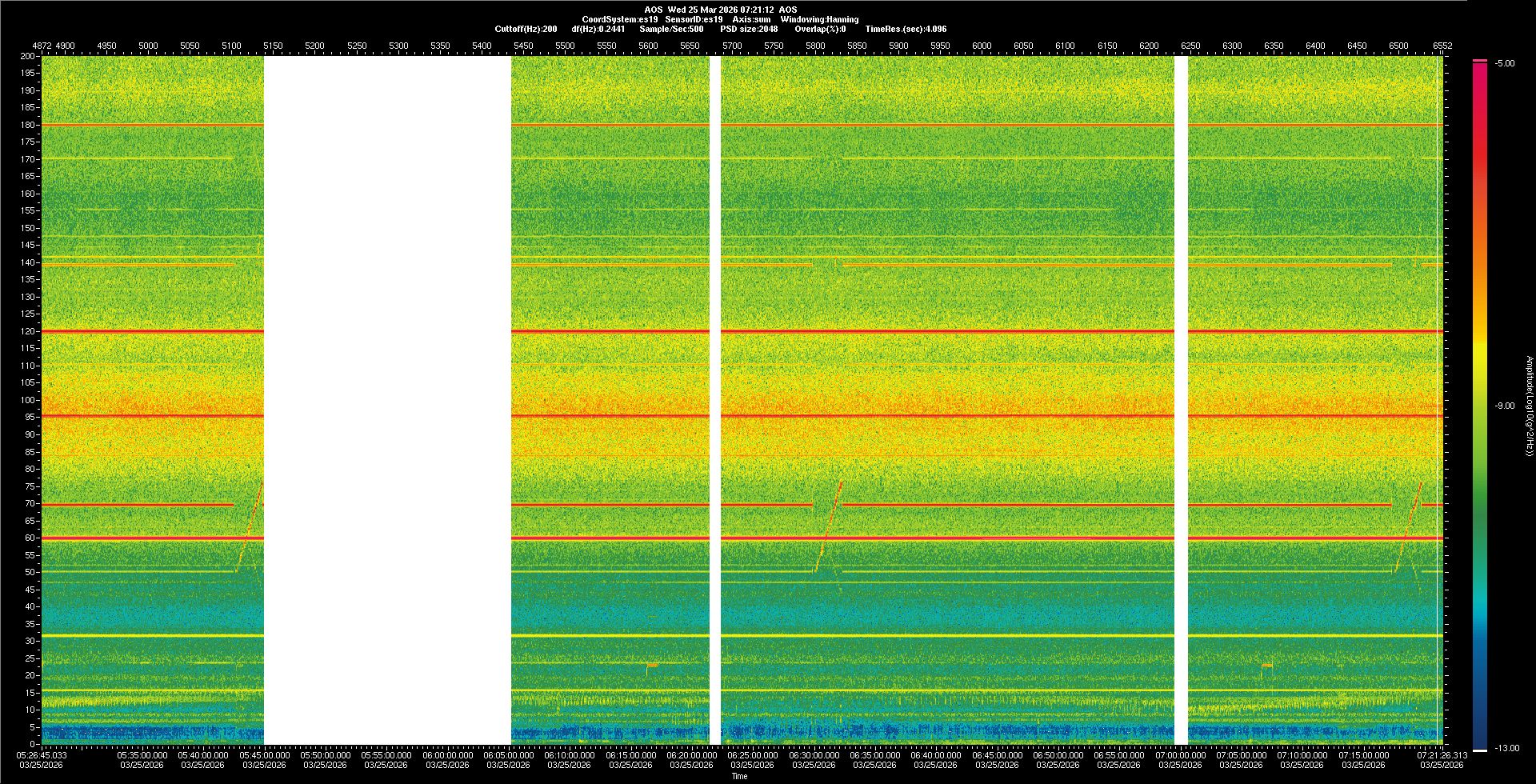Click the 120 tick on frequency axis
This screenshot has width=1536, height=784.
click(x=28, y=331)
